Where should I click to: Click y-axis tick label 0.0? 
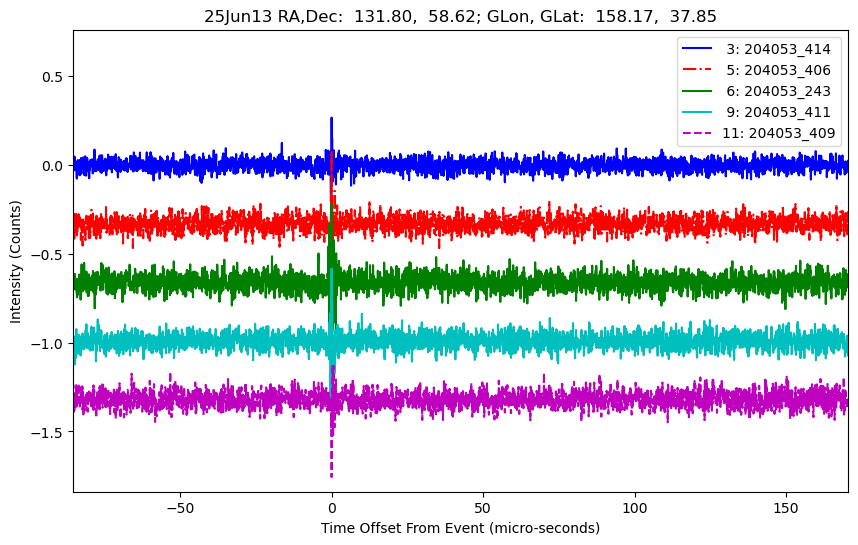[x=53, y=166]
